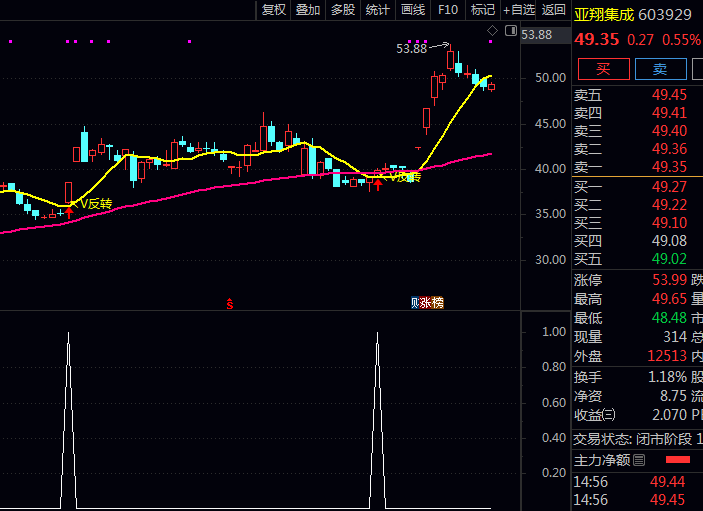Click the 涨停 limit price 53.99
This screenshot has width=703, height=511.
669,280
